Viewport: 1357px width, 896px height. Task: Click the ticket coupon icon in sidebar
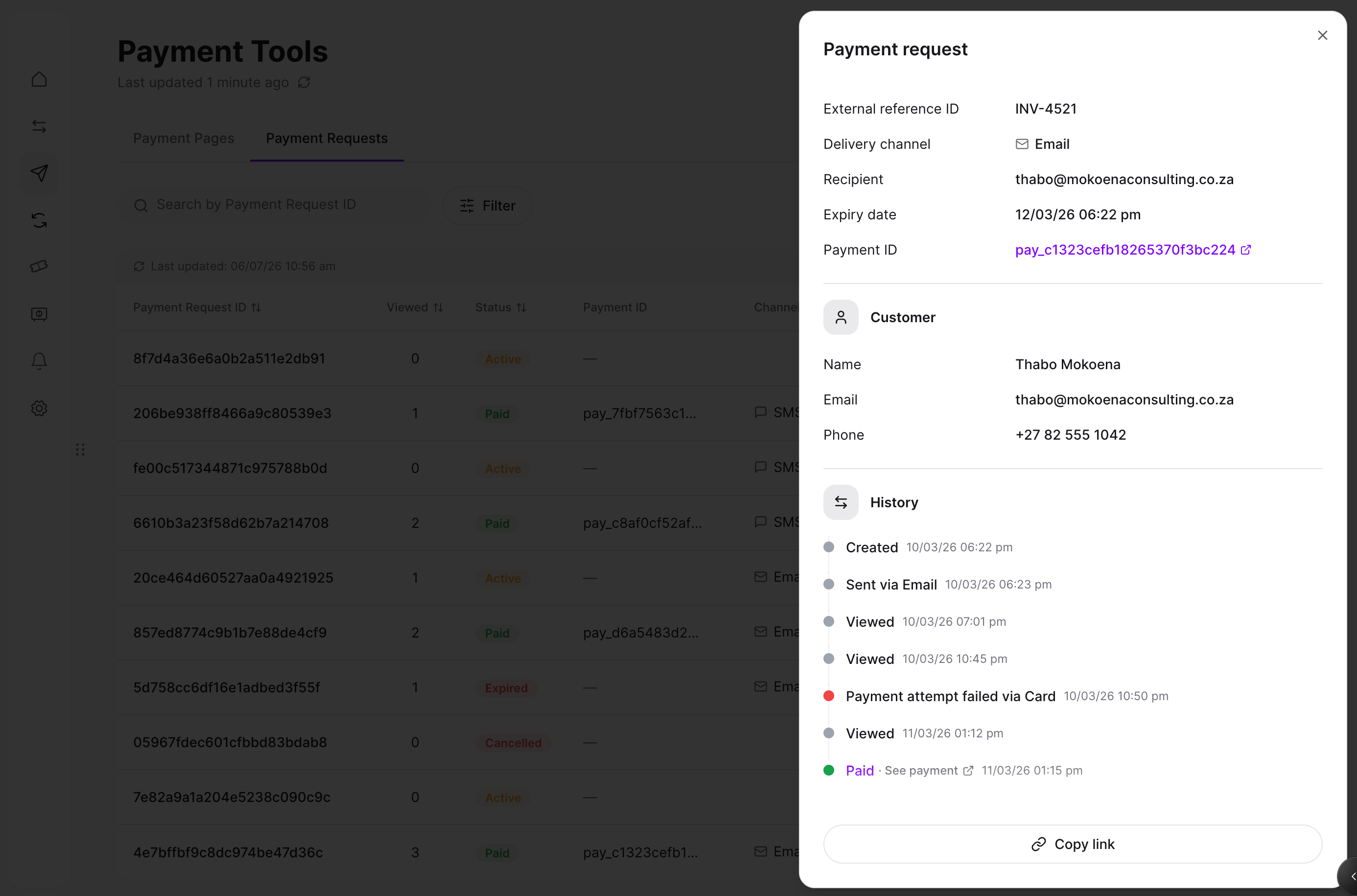coord(39,266)
